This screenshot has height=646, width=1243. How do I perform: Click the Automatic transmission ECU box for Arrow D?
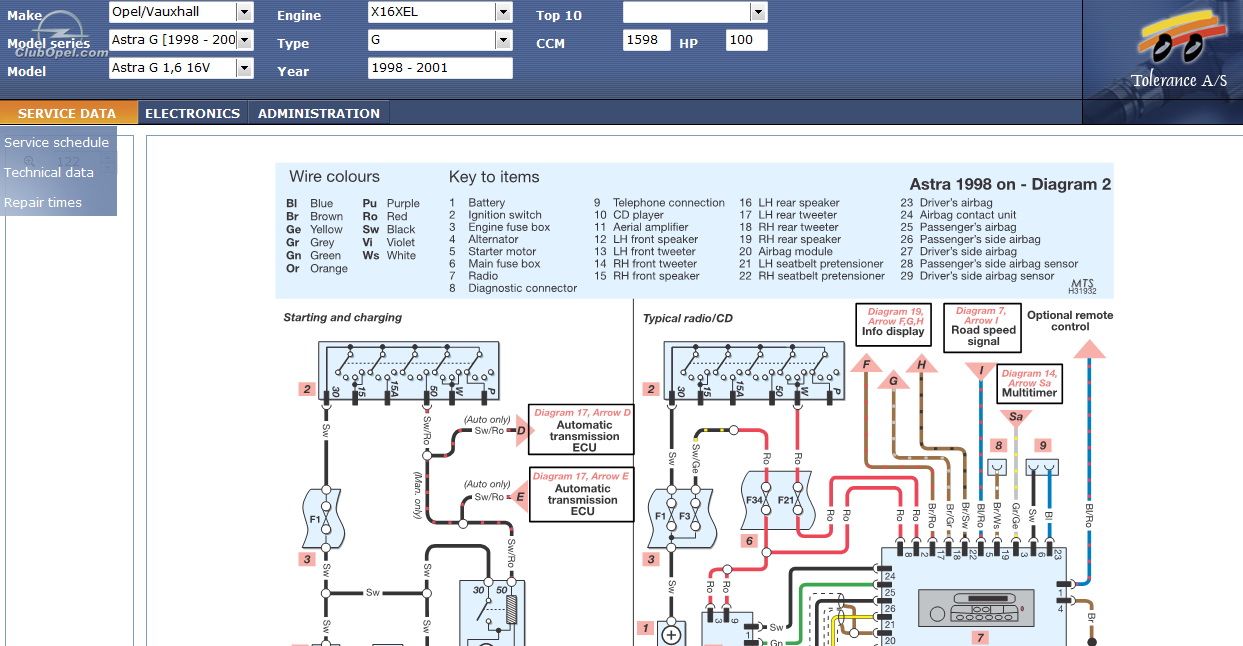pyautogui.click(x=581, y=431)
